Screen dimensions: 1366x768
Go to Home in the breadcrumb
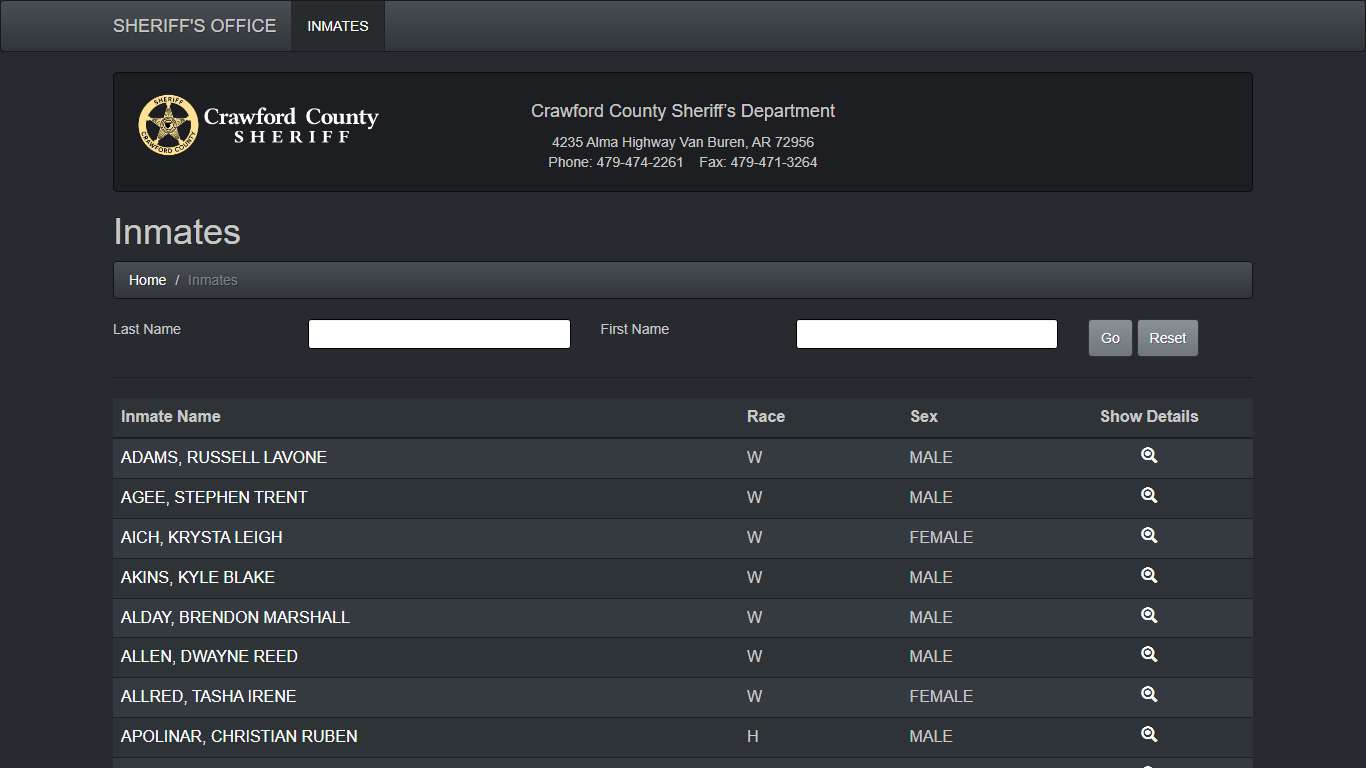(147, 280)
